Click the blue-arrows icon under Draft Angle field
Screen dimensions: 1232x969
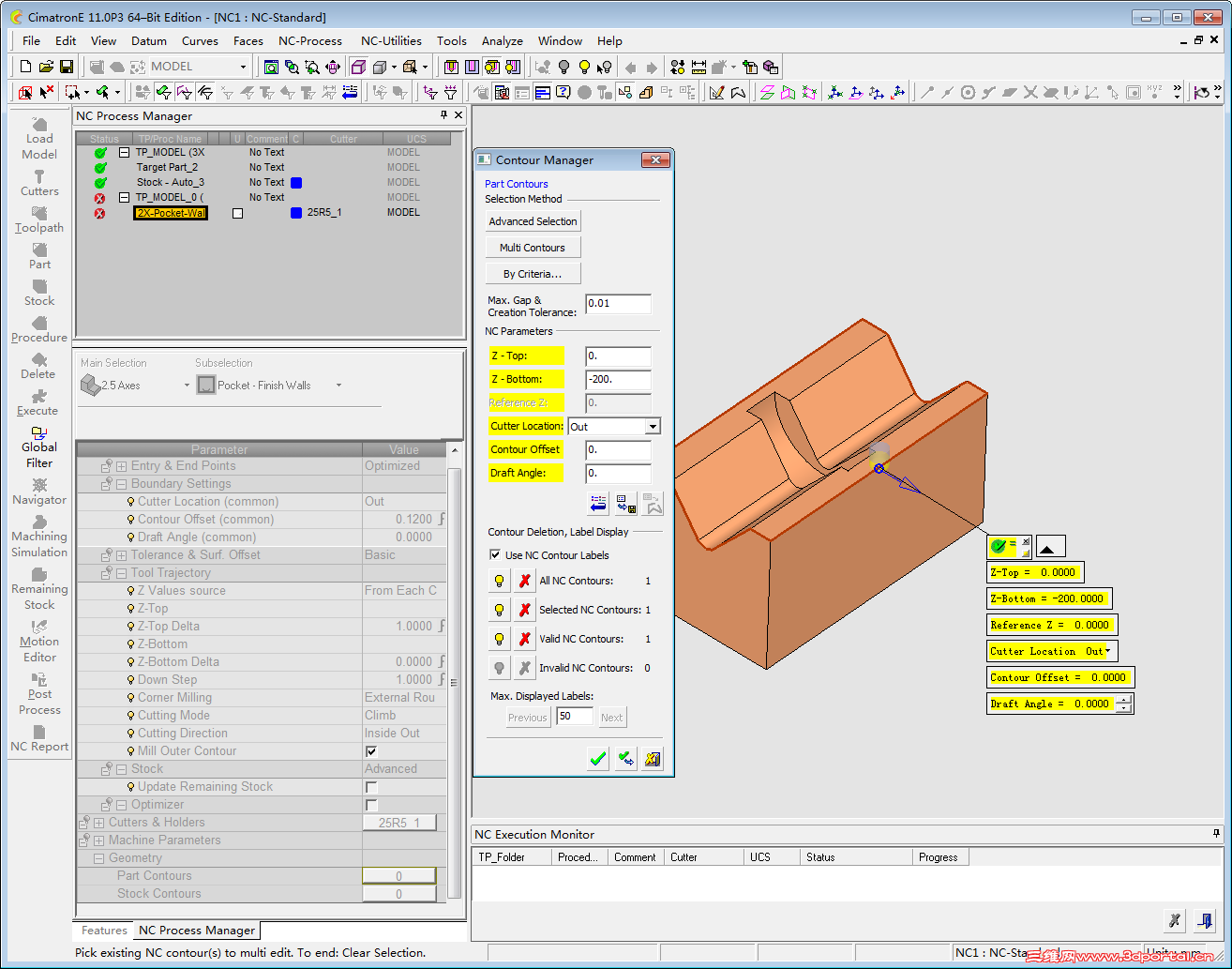598,504
